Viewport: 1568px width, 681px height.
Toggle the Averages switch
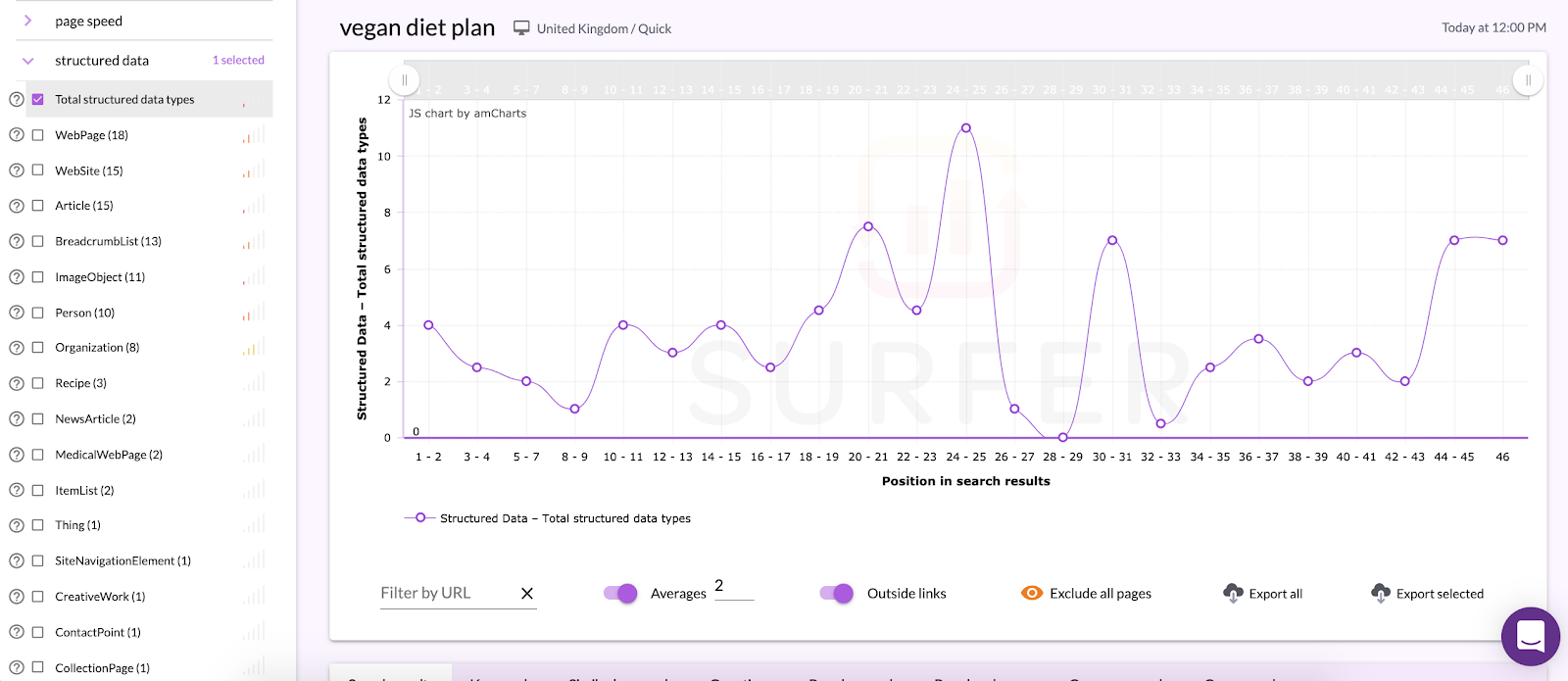pyautogui.click(x=620, y=593)
